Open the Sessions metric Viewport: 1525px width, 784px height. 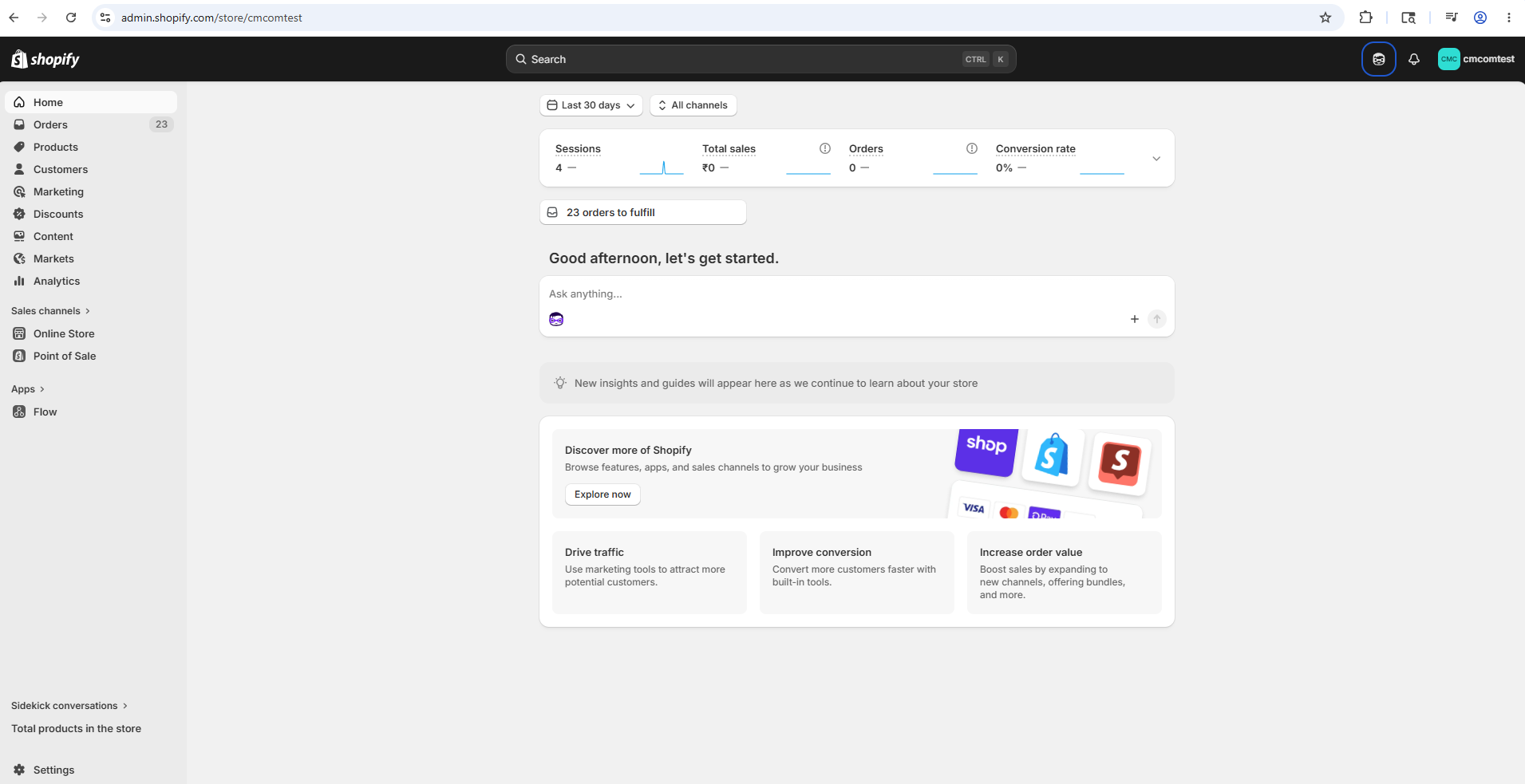(619, 158)
